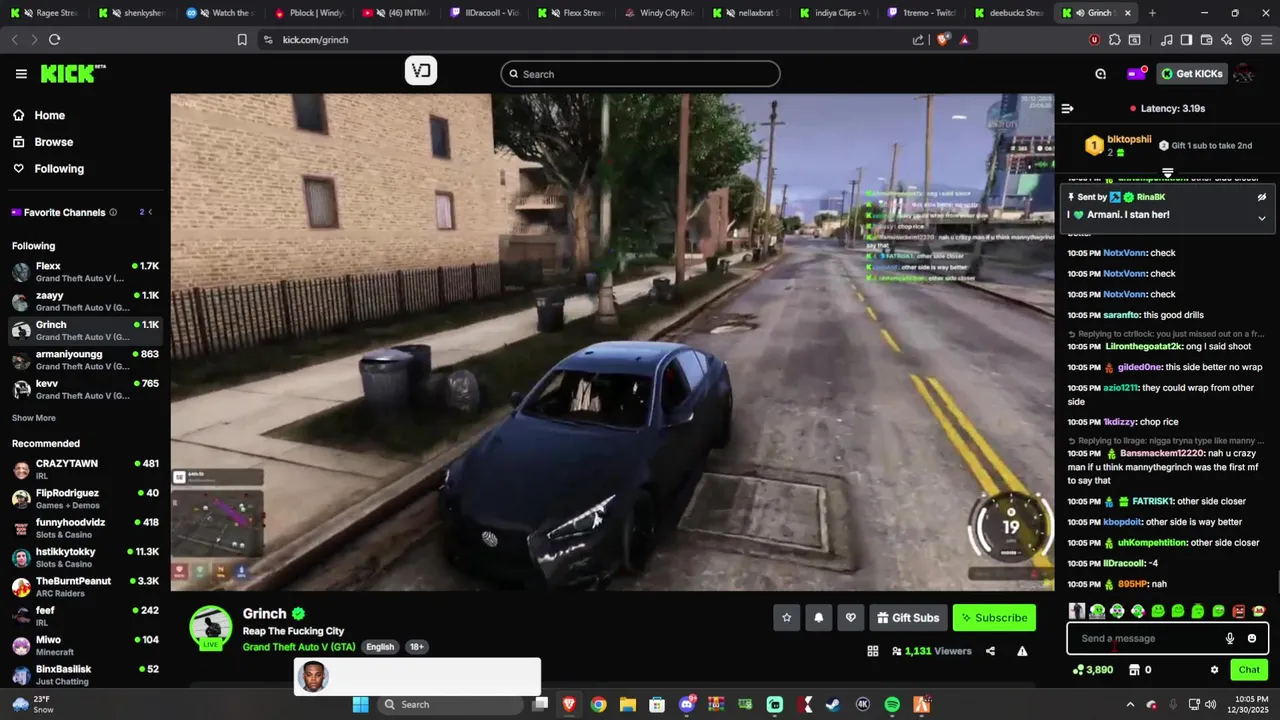Open the multi-stream grid icon below video
Viewport: 1280px width, 720px height.
point(872,651)
